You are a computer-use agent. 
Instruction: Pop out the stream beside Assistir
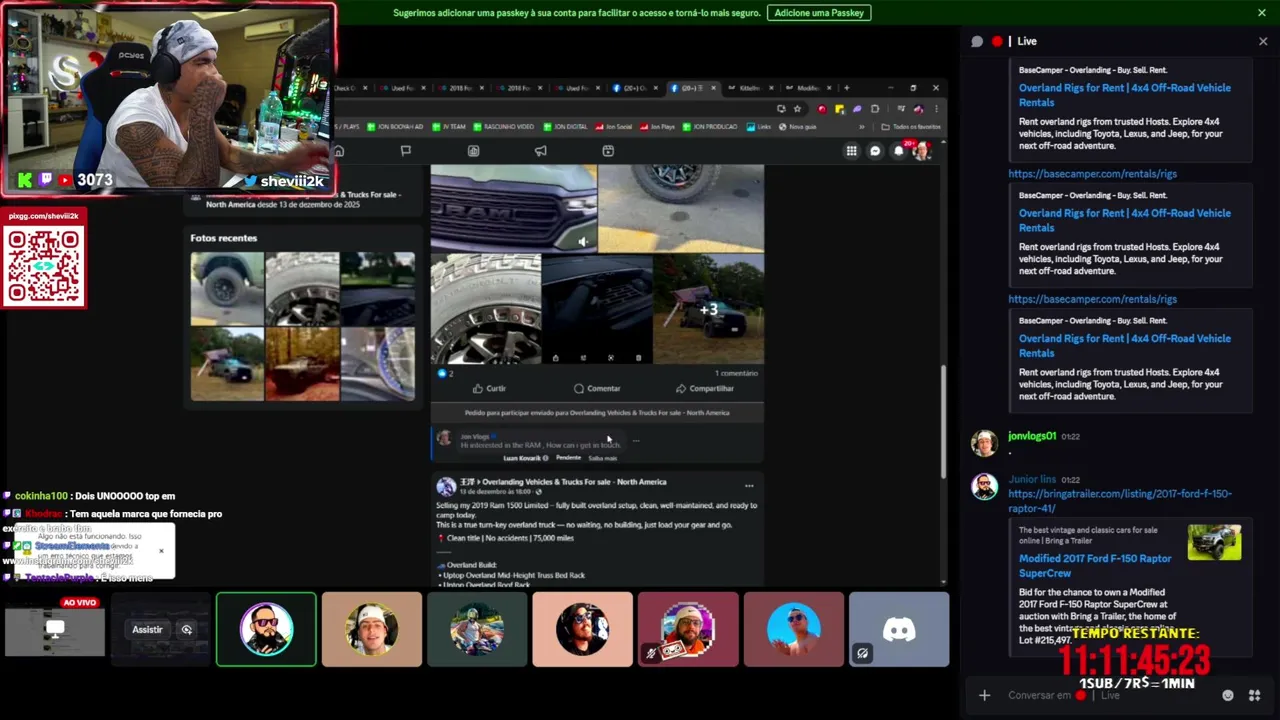(x=186, y=629)
